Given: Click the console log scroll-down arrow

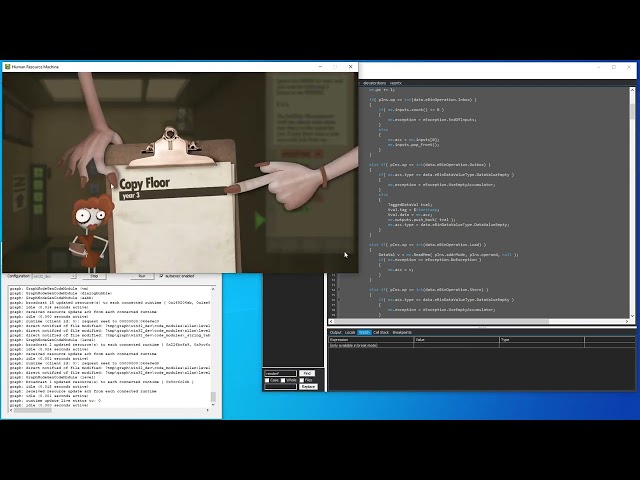Looking at the screenshot, I should (213, 404).
